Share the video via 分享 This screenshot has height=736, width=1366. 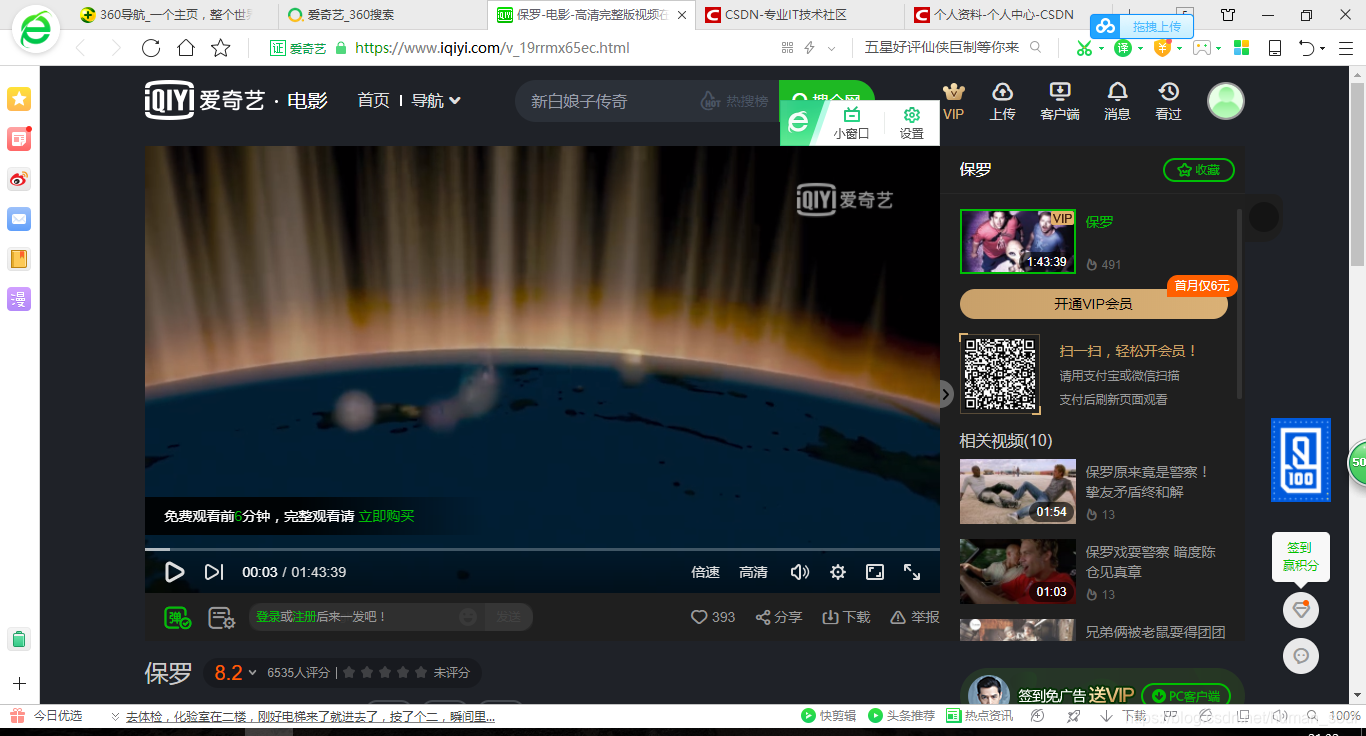(779, 617)
